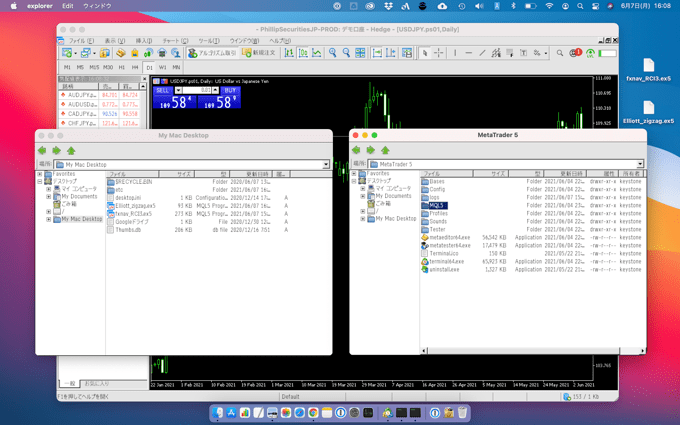This screenshot has height=425, width=680.
Task: Open the toolbar search magnifier
Action: point(560,53)
